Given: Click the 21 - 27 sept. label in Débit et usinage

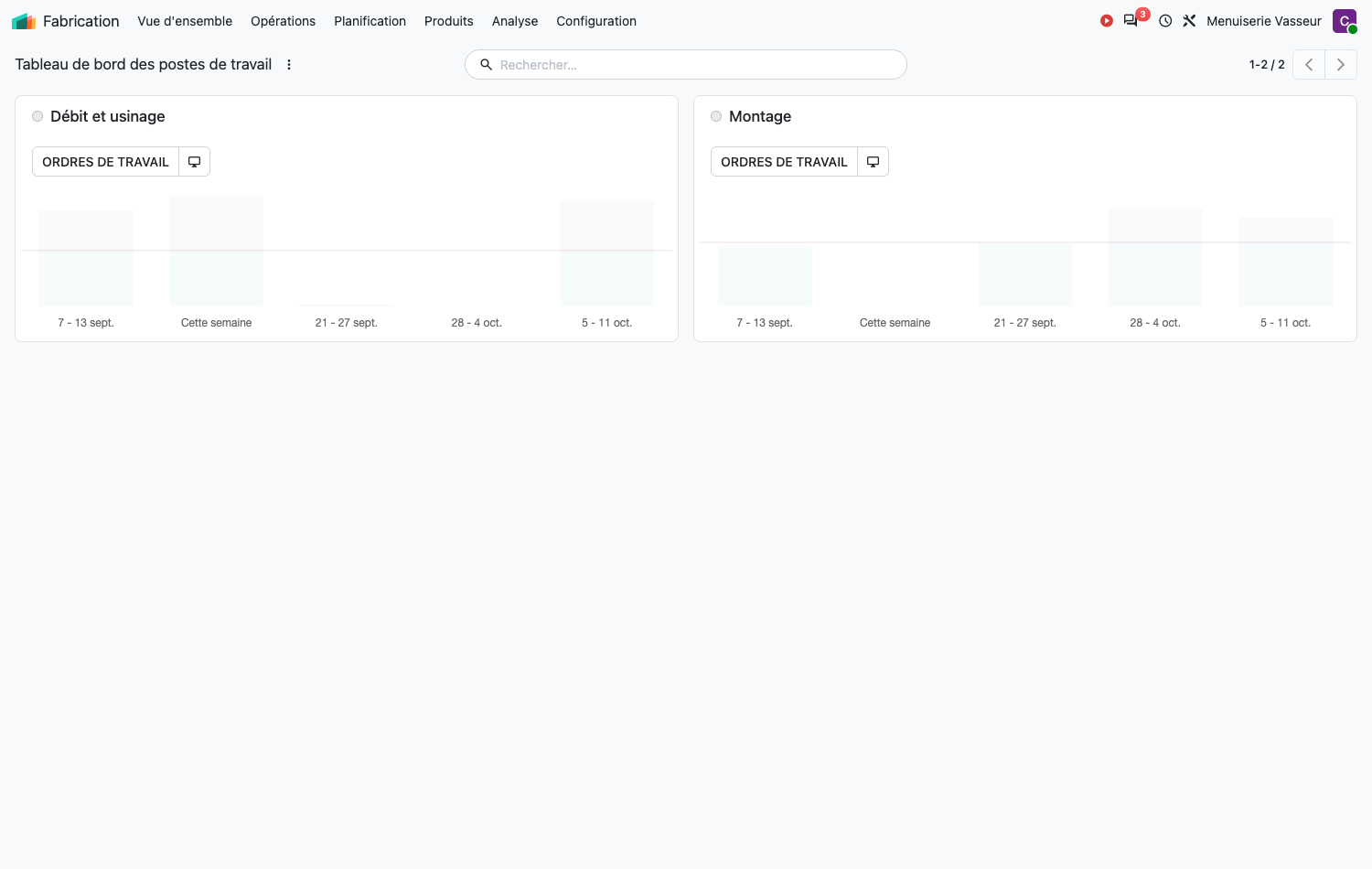Looking at the screenshot, I should [347, 323].
